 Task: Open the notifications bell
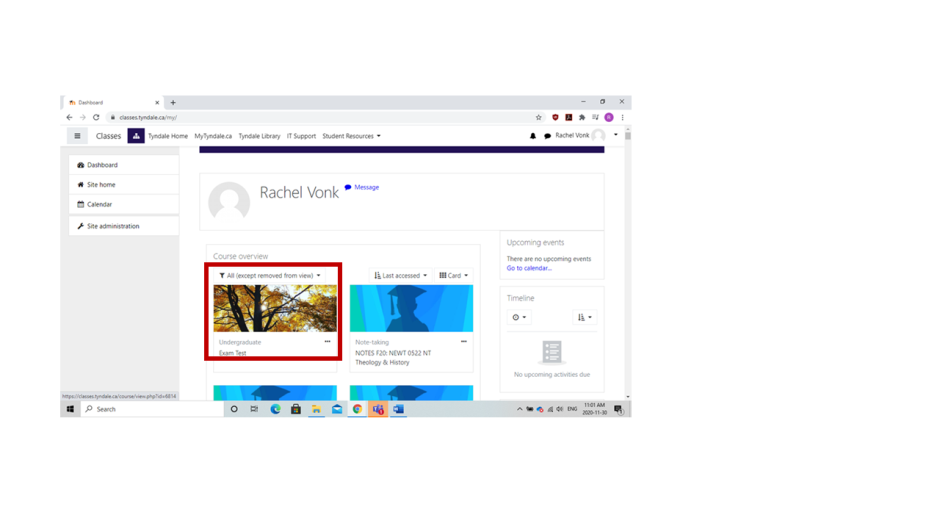coord(533,136)
